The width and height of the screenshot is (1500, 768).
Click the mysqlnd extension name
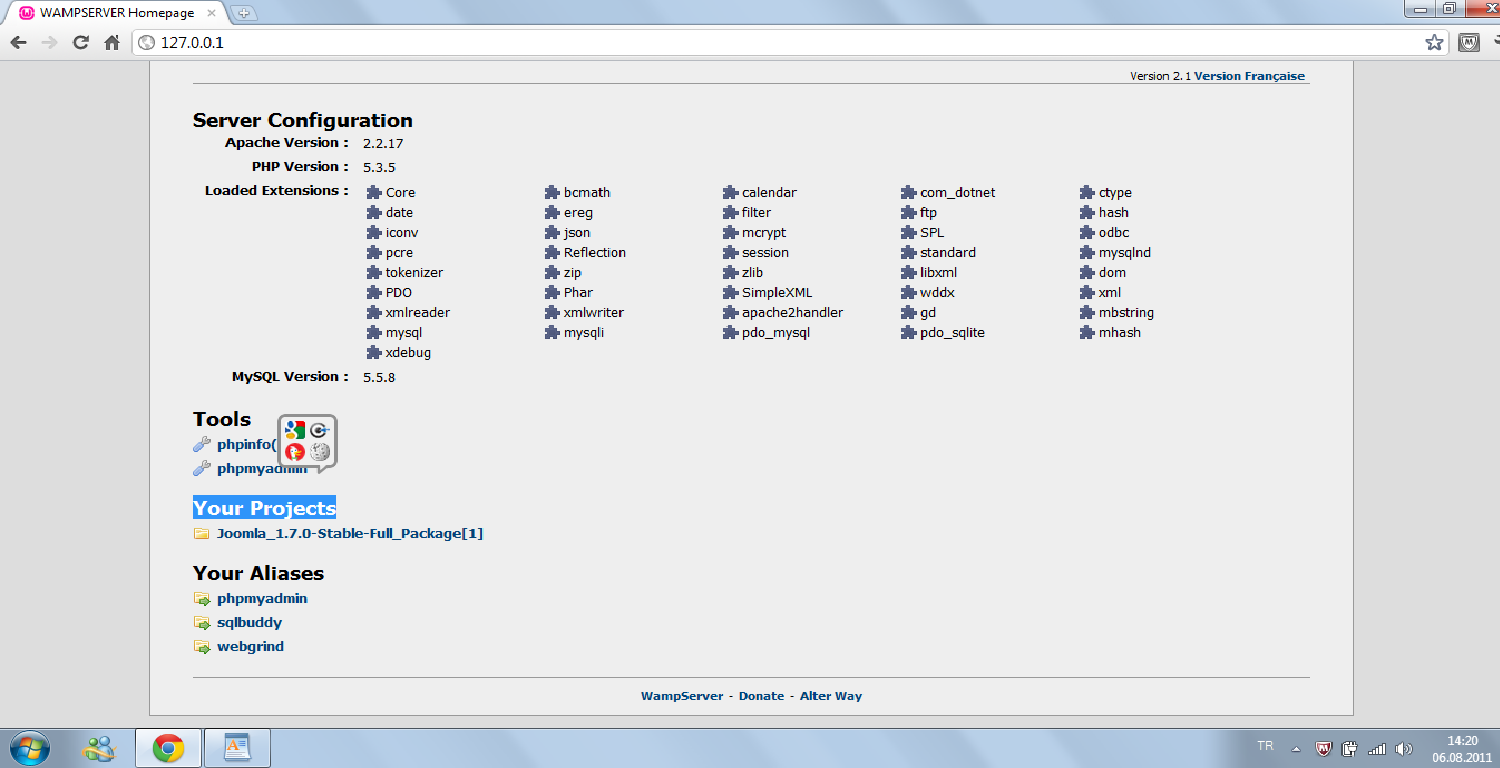[x=1125, y=253]
